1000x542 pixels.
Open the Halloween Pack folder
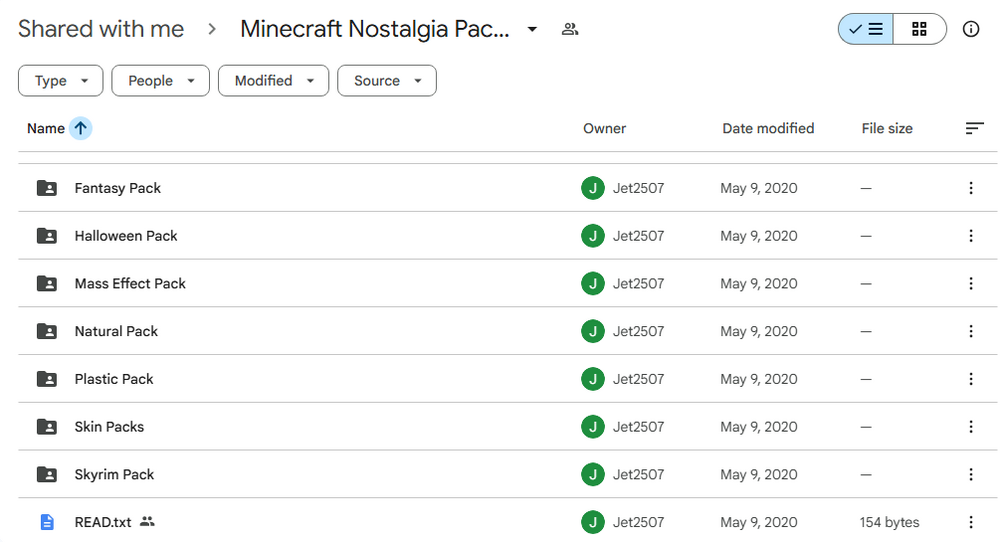coord(126,236)
